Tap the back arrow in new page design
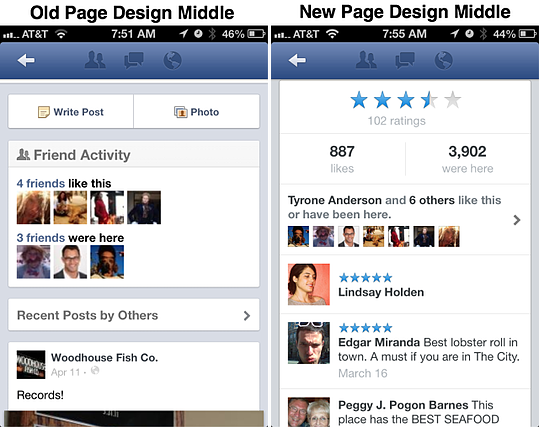 [297, 60]
